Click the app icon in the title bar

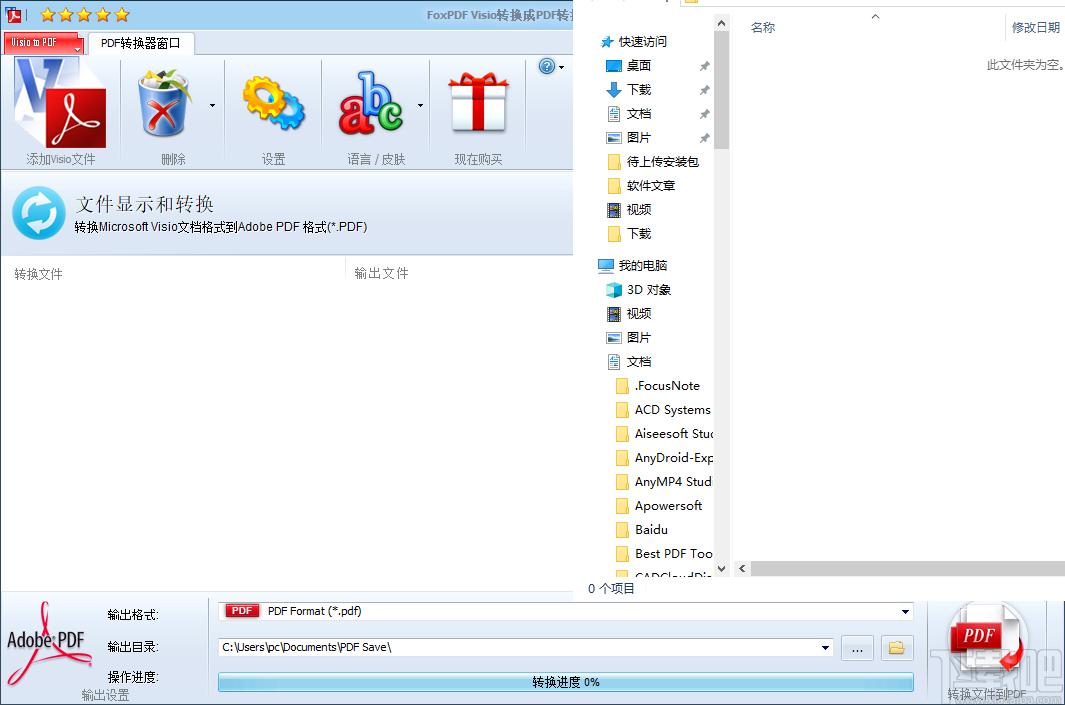click(14, 14)
